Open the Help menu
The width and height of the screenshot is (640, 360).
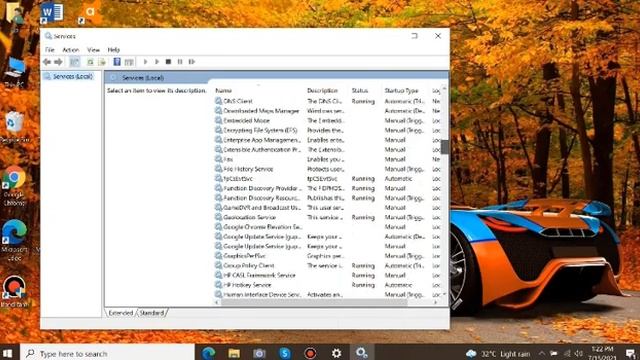(x=113, y=50)
